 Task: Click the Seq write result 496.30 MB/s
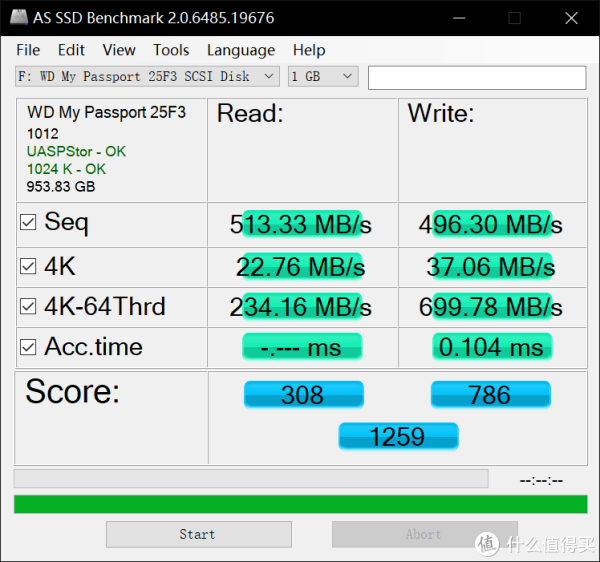click(491, 224)
